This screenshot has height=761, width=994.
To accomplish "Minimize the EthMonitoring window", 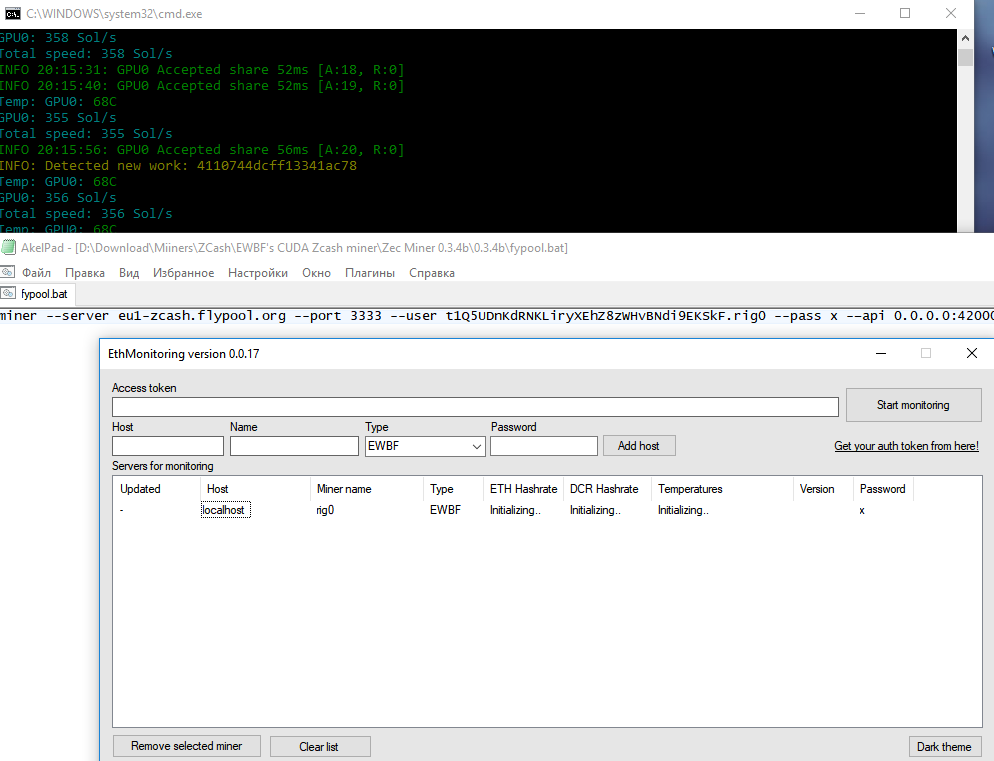I will coord(881,353).
